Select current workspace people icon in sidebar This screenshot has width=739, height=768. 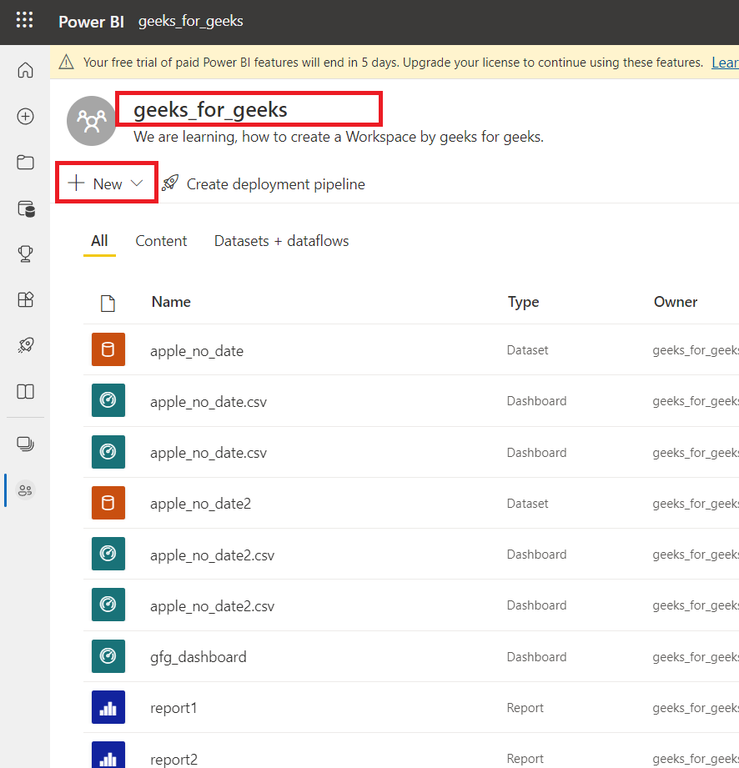point(25,490)
